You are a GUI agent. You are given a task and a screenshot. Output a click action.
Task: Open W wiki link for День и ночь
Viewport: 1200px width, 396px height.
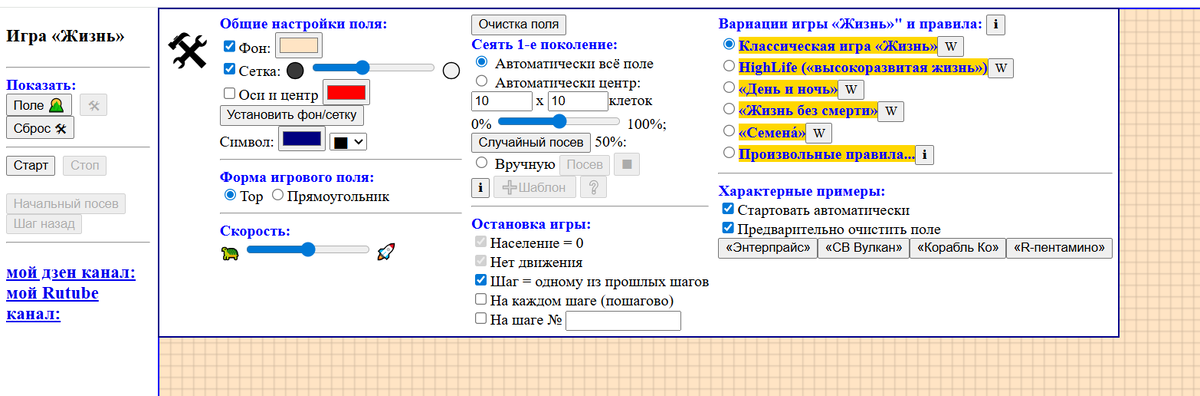[x=850, y=89]
